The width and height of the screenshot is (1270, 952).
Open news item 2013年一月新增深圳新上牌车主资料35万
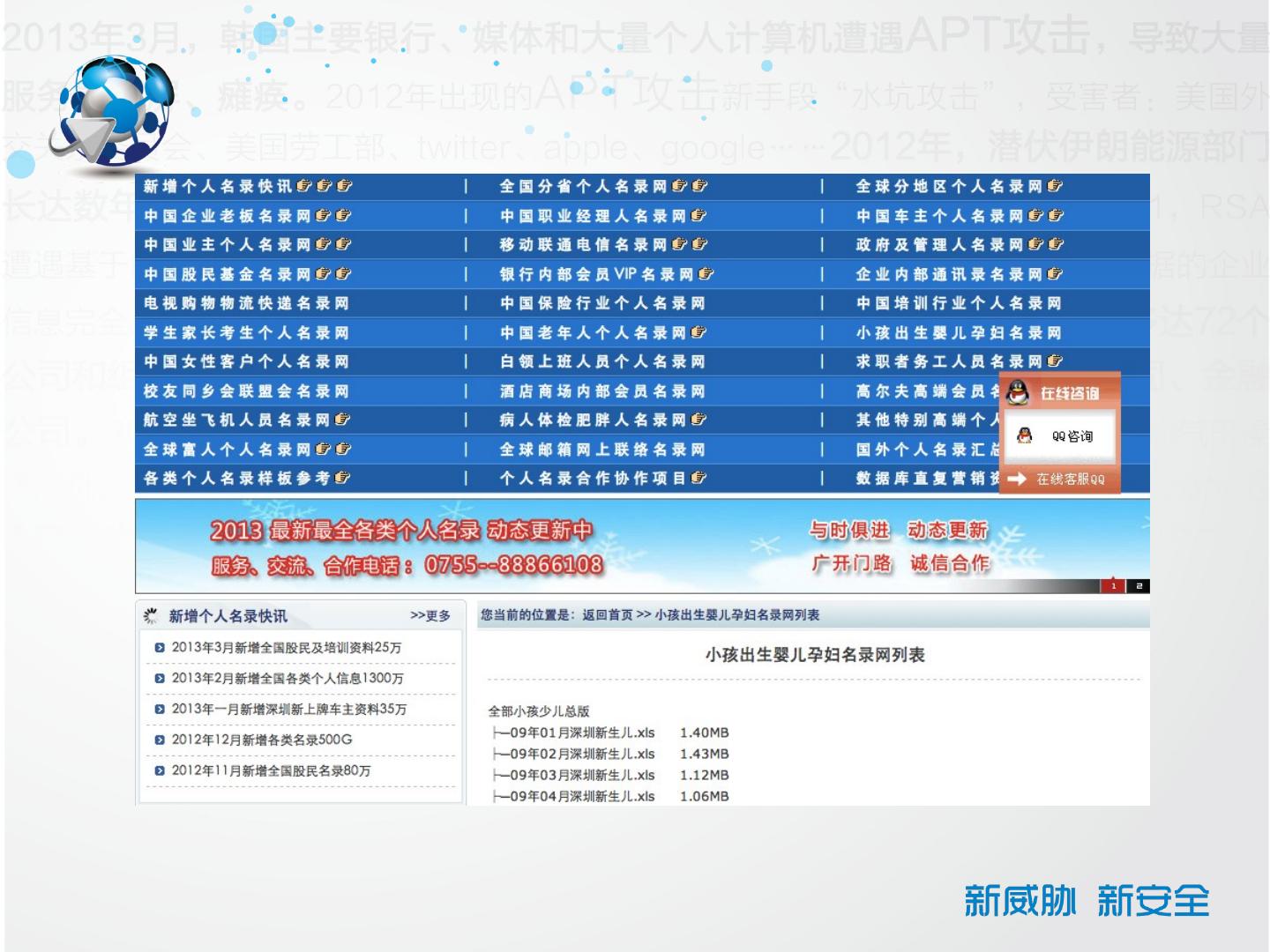coord(289,709)
